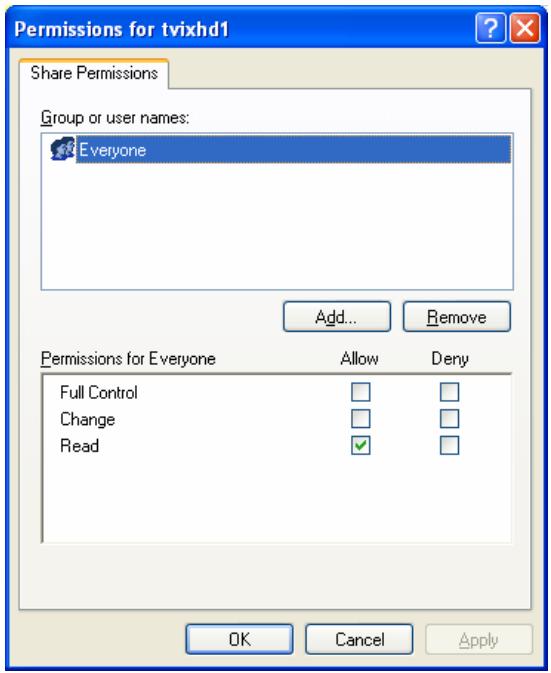Click the question mark Help button

490,28
